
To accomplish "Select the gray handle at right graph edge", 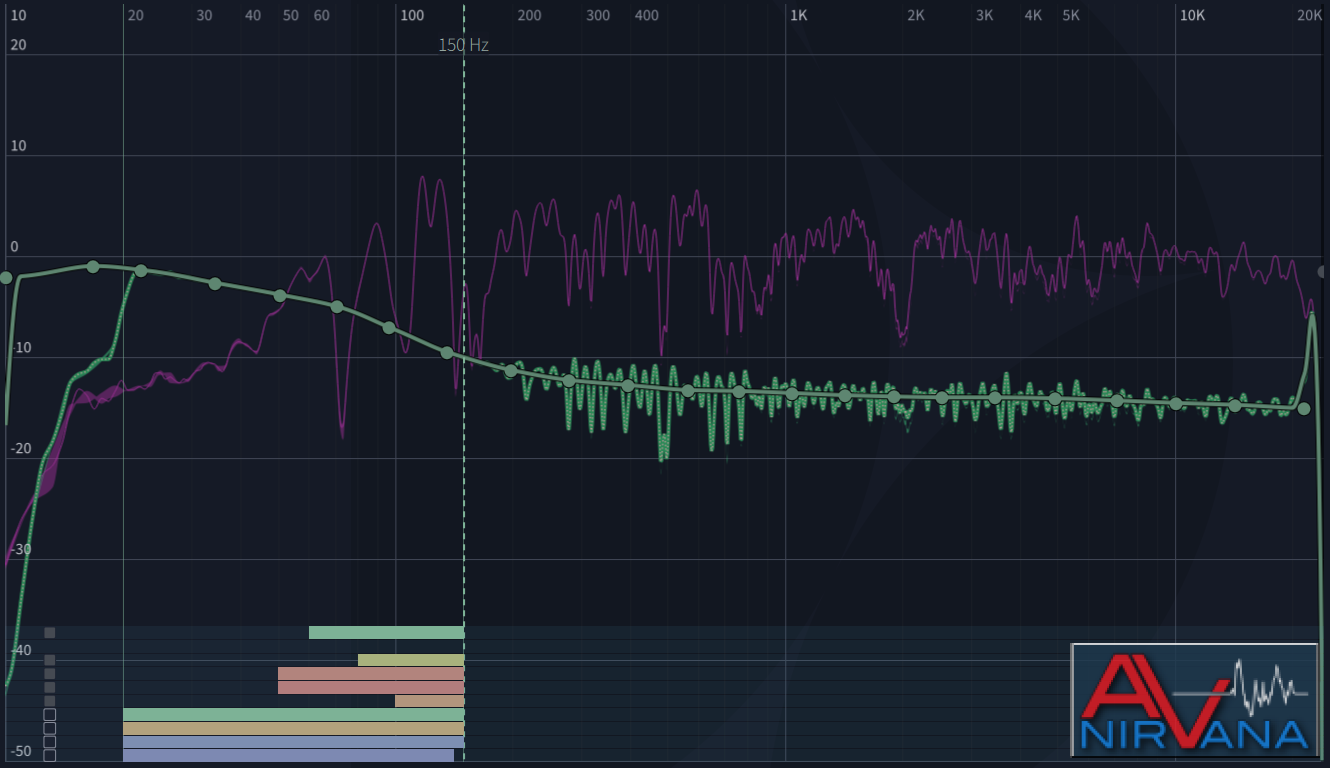I will coord(1324,272).
